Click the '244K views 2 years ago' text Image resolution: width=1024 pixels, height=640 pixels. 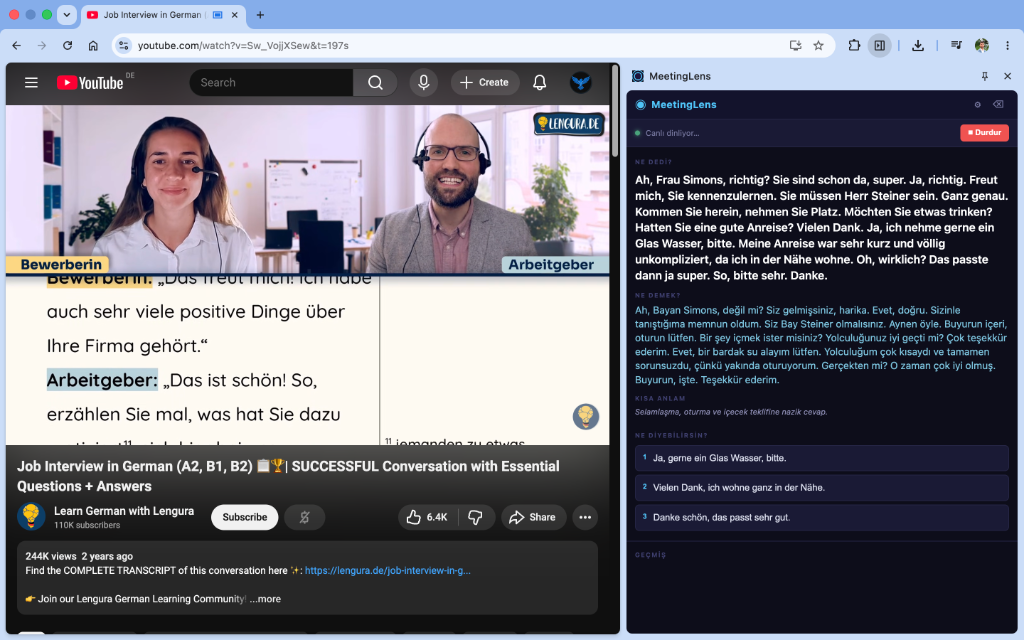tap(79, 556)
